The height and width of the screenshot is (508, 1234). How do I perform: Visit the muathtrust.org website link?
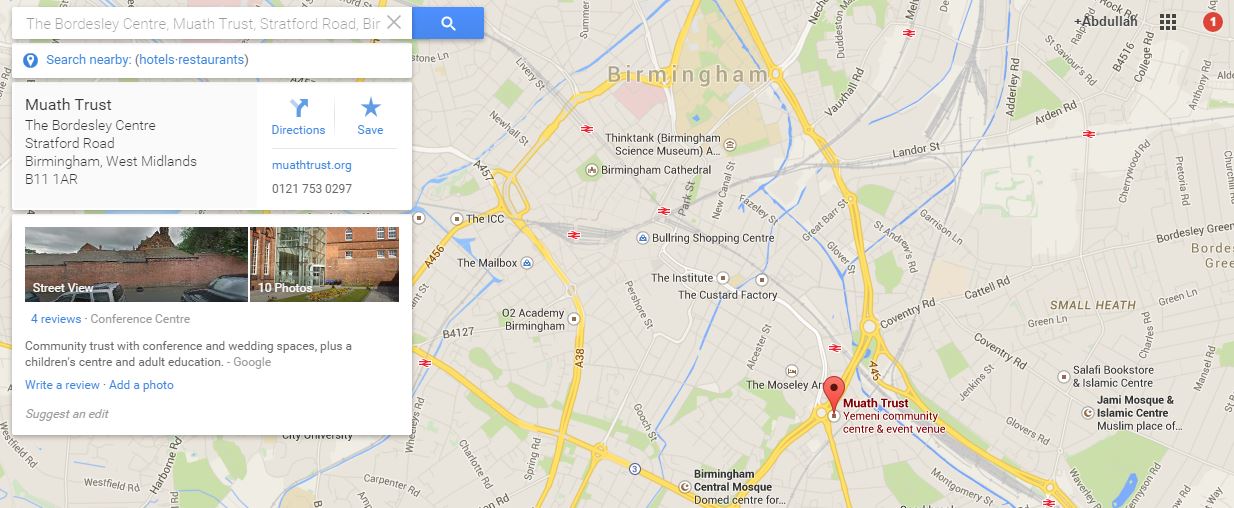click(x=312, y=165)
